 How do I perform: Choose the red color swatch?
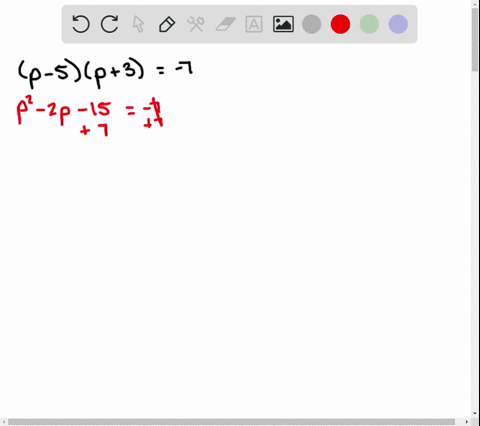coord(340,24)
